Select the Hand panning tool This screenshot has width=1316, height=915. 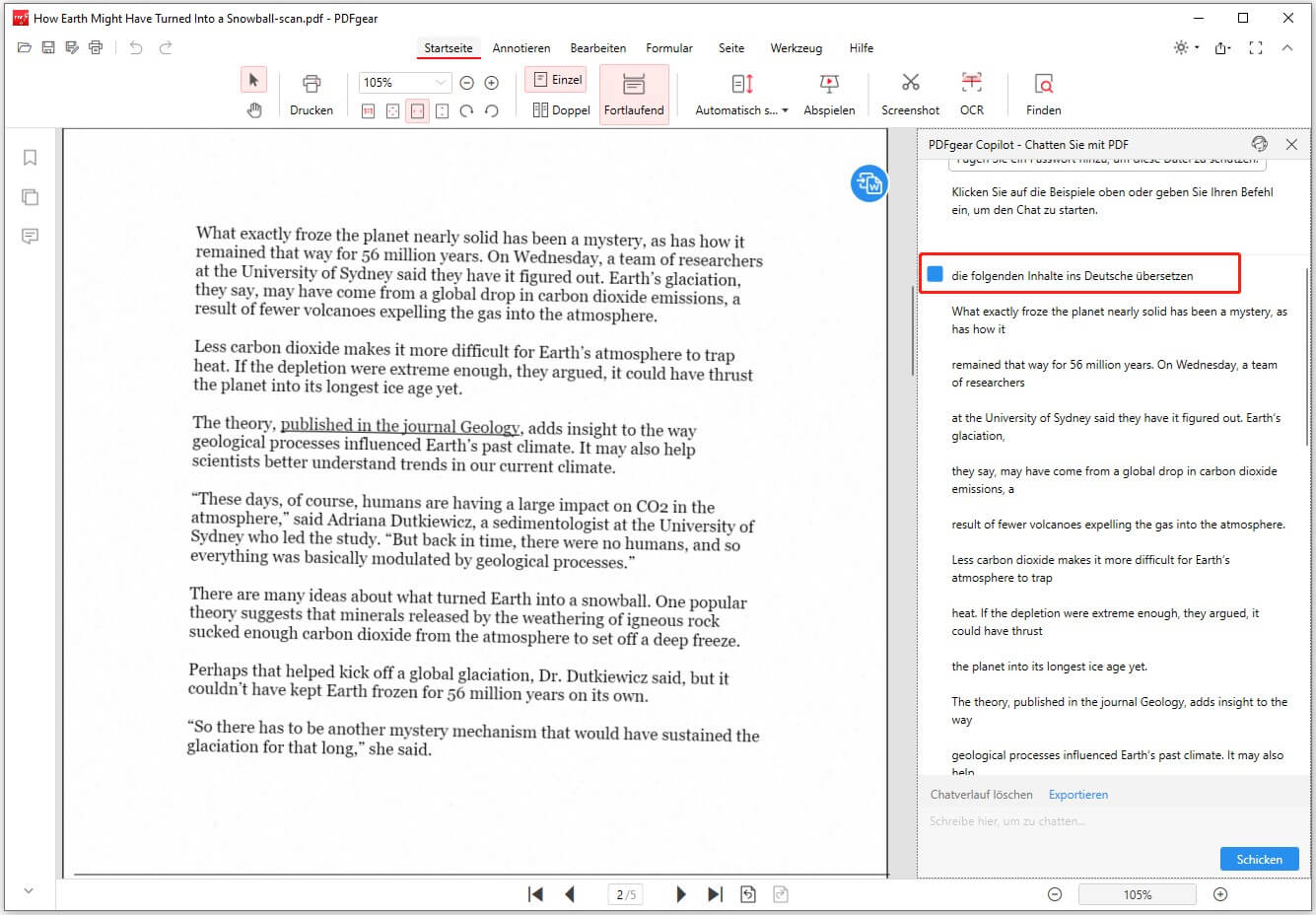pos(254,109)
